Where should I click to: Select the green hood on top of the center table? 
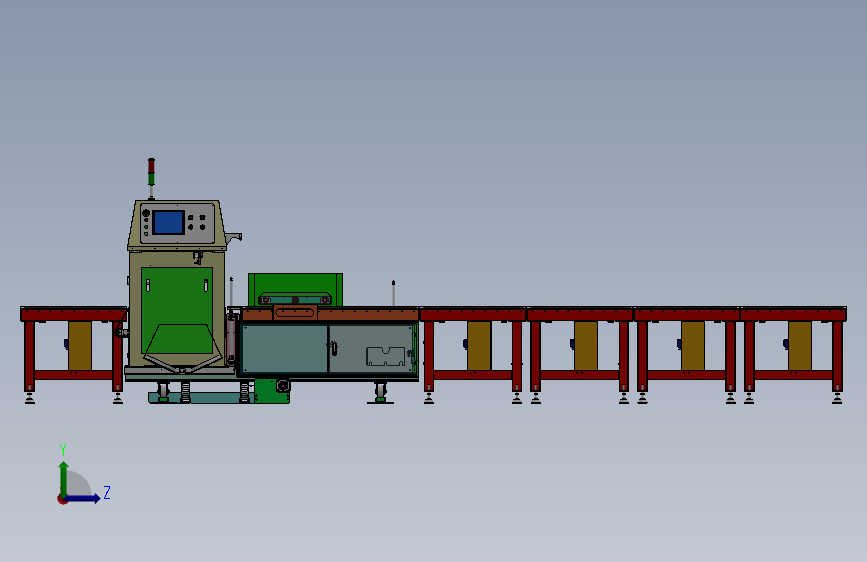tap(295, 289)
